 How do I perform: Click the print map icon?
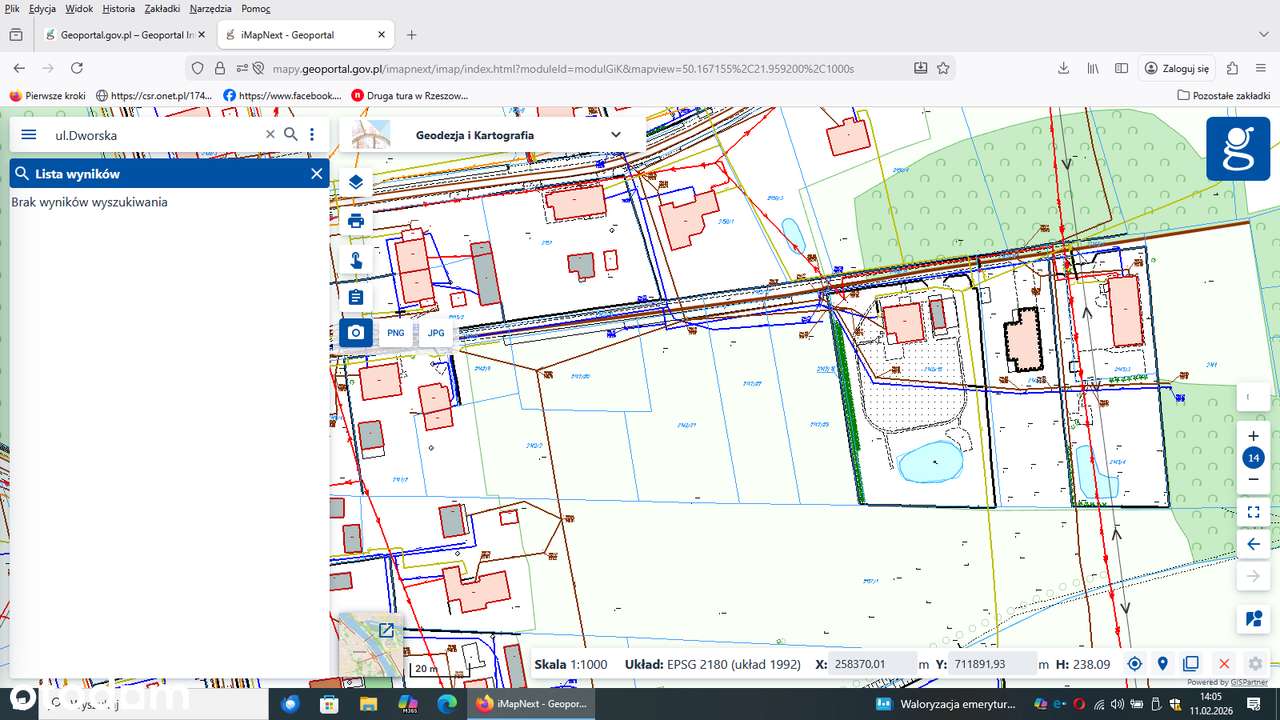[x=356, y=221]
